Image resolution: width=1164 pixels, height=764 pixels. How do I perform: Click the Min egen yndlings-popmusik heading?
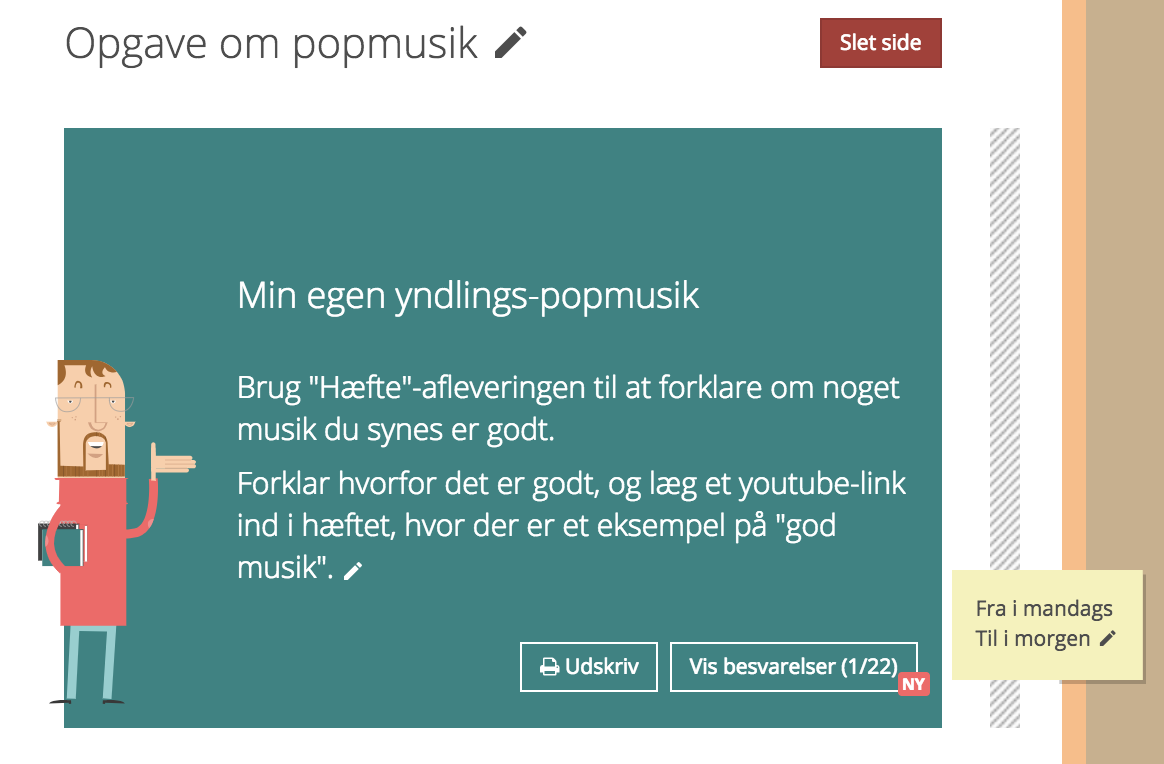pyautogui.click(x=468, y=296)
